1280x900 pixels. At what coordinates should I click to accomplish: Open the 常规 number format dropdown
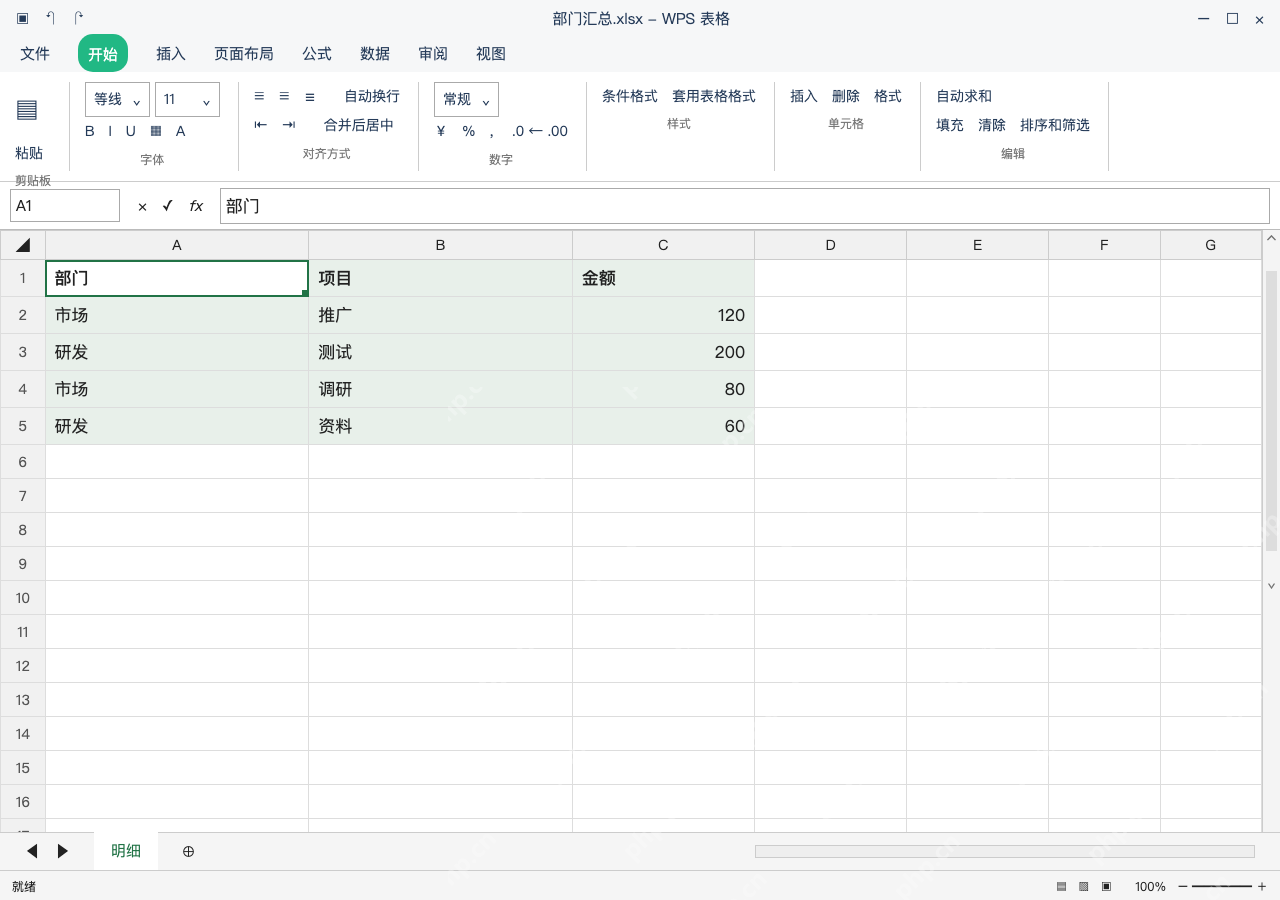466,99
